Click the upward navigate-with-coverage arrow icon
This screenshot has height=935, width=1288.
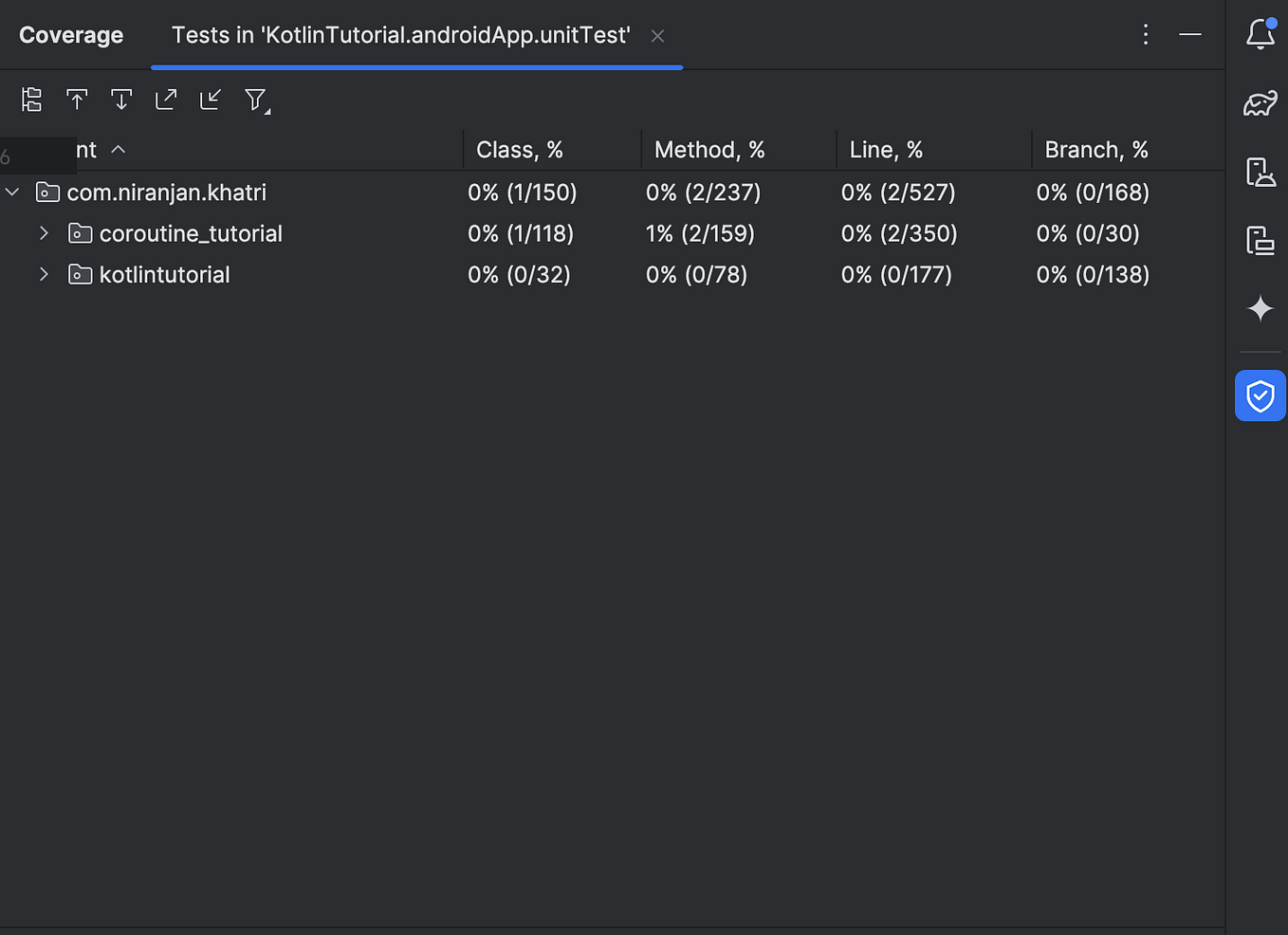click(77, 99)
